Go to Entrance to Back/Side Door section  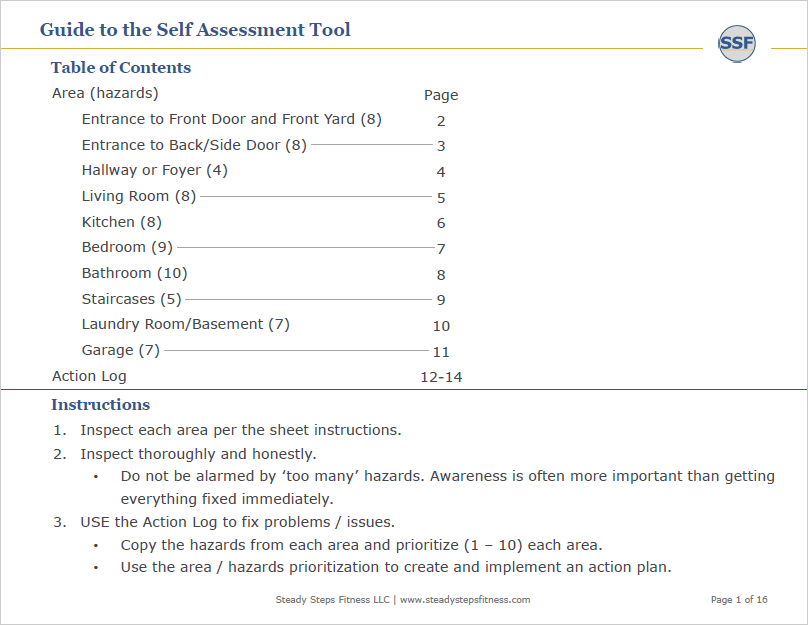click(x=194, y=145)
